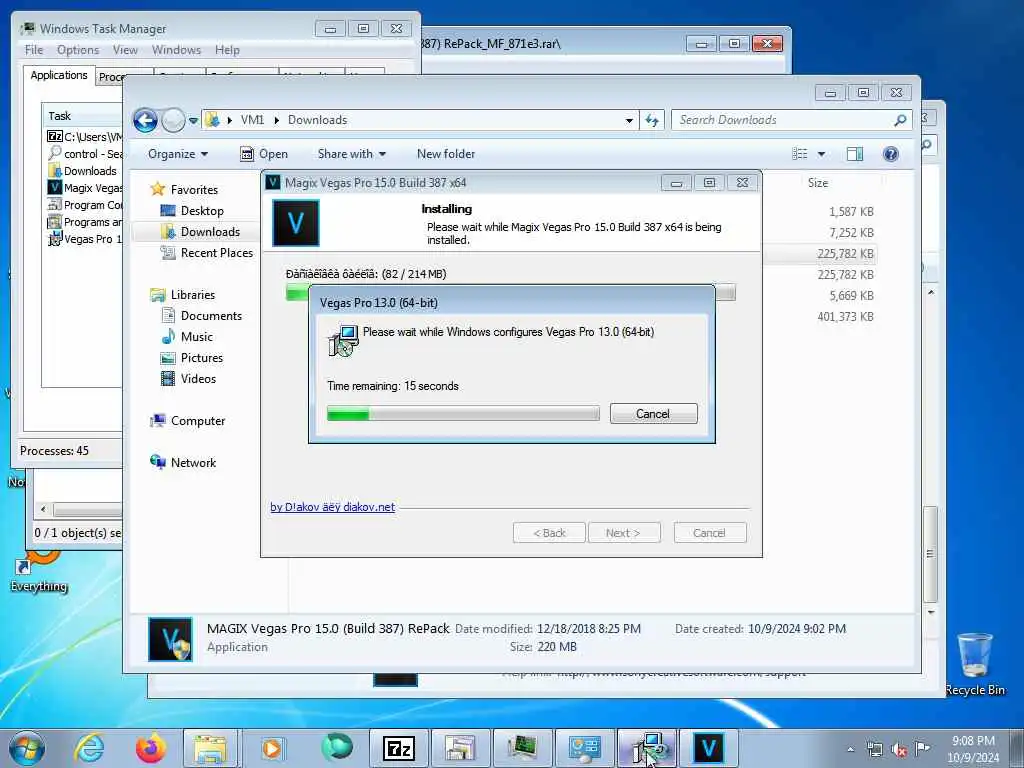Viewport: 1024px width, 768px height.
Task: Expand address bar history dropdown
Action: coord(629,120)
